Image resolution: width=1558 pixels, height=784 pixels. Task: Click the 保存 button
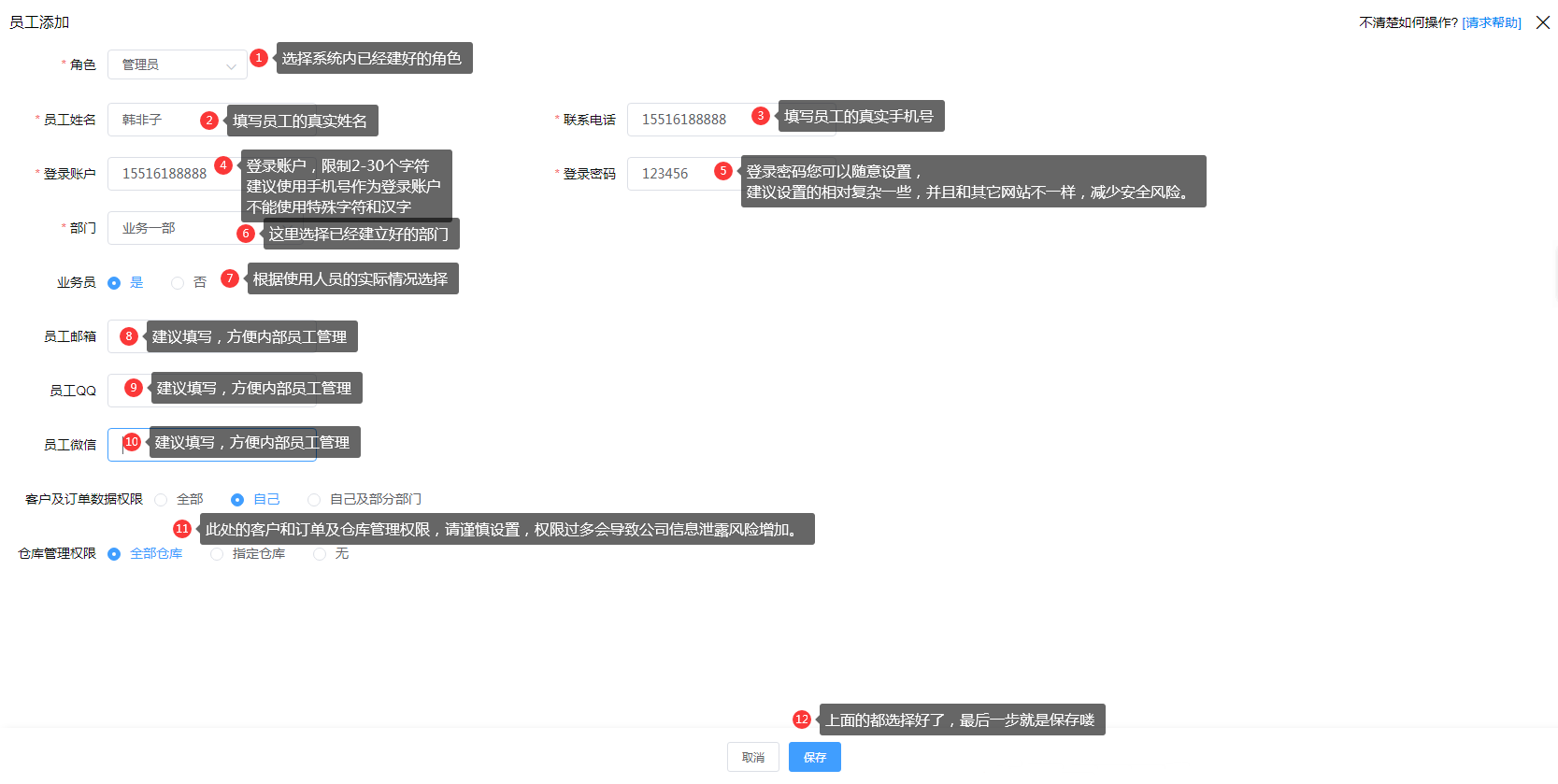click(x=814, y=757)
